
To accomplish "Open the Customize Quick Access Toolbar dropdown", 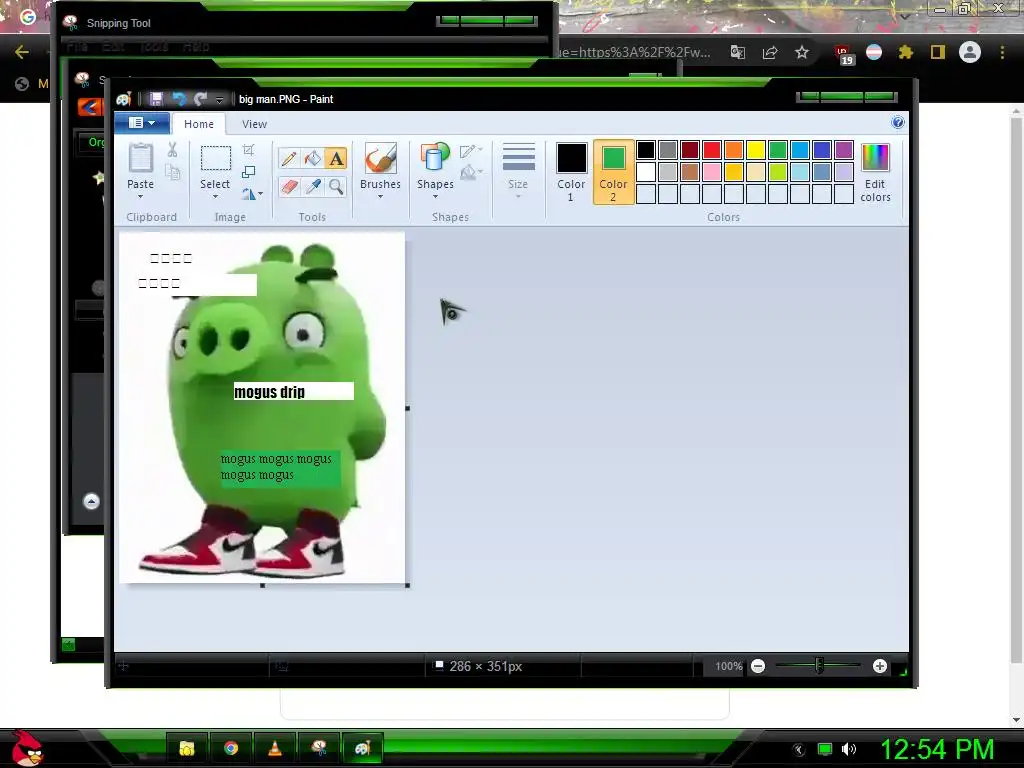I will [x=219, y=99].
